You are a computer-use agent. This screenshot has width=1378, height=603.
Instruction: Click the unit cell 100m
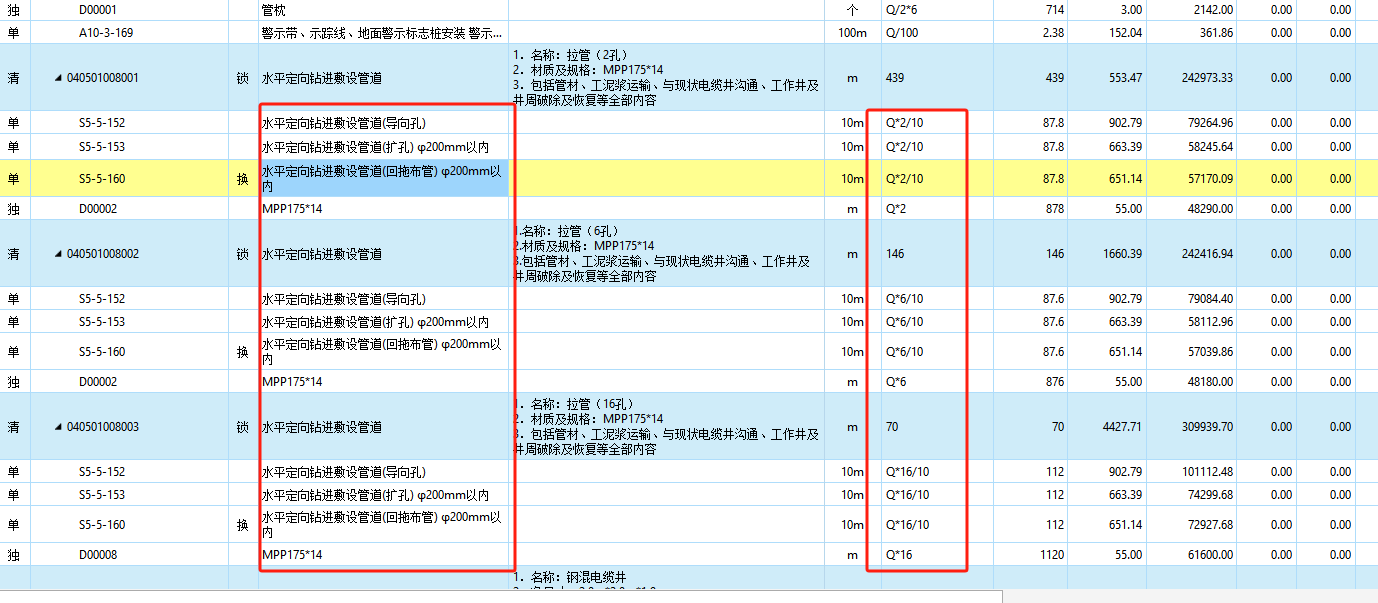[852, 33]
